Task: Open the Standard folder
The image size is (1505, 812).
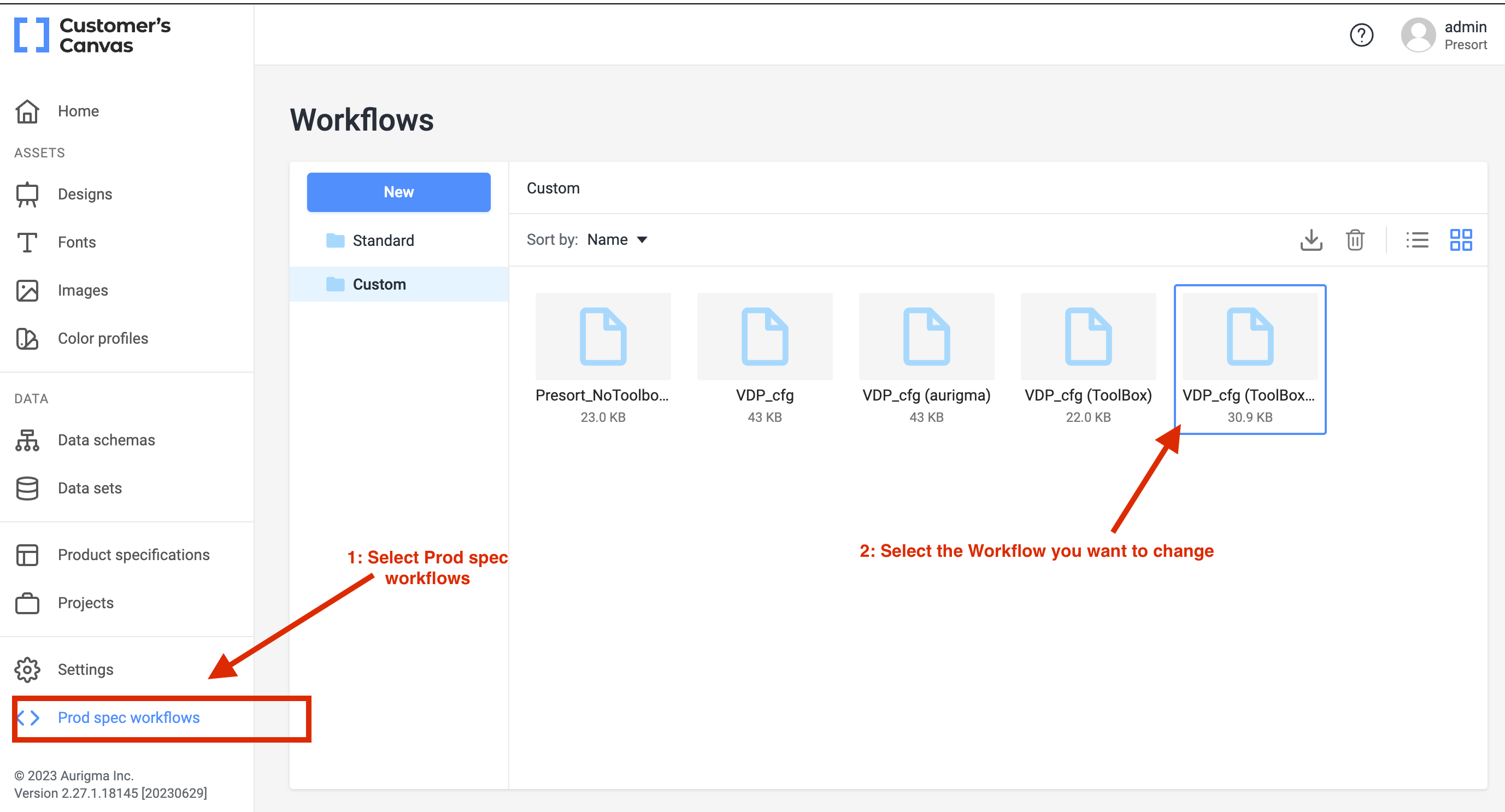Action: coord(398,240)
